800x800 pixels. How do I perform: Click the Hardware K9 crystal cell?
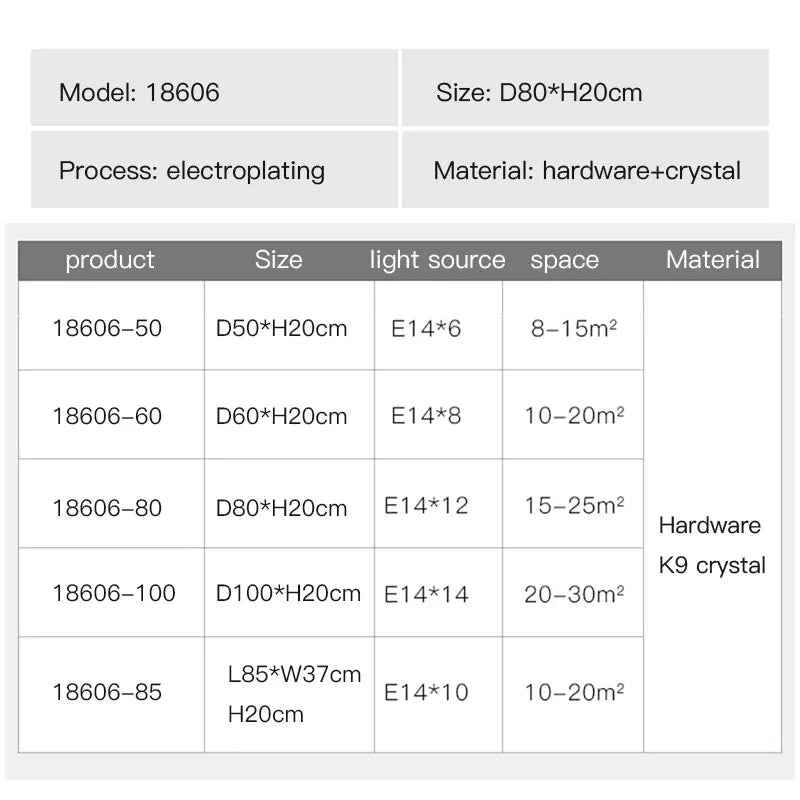point(712,545)
